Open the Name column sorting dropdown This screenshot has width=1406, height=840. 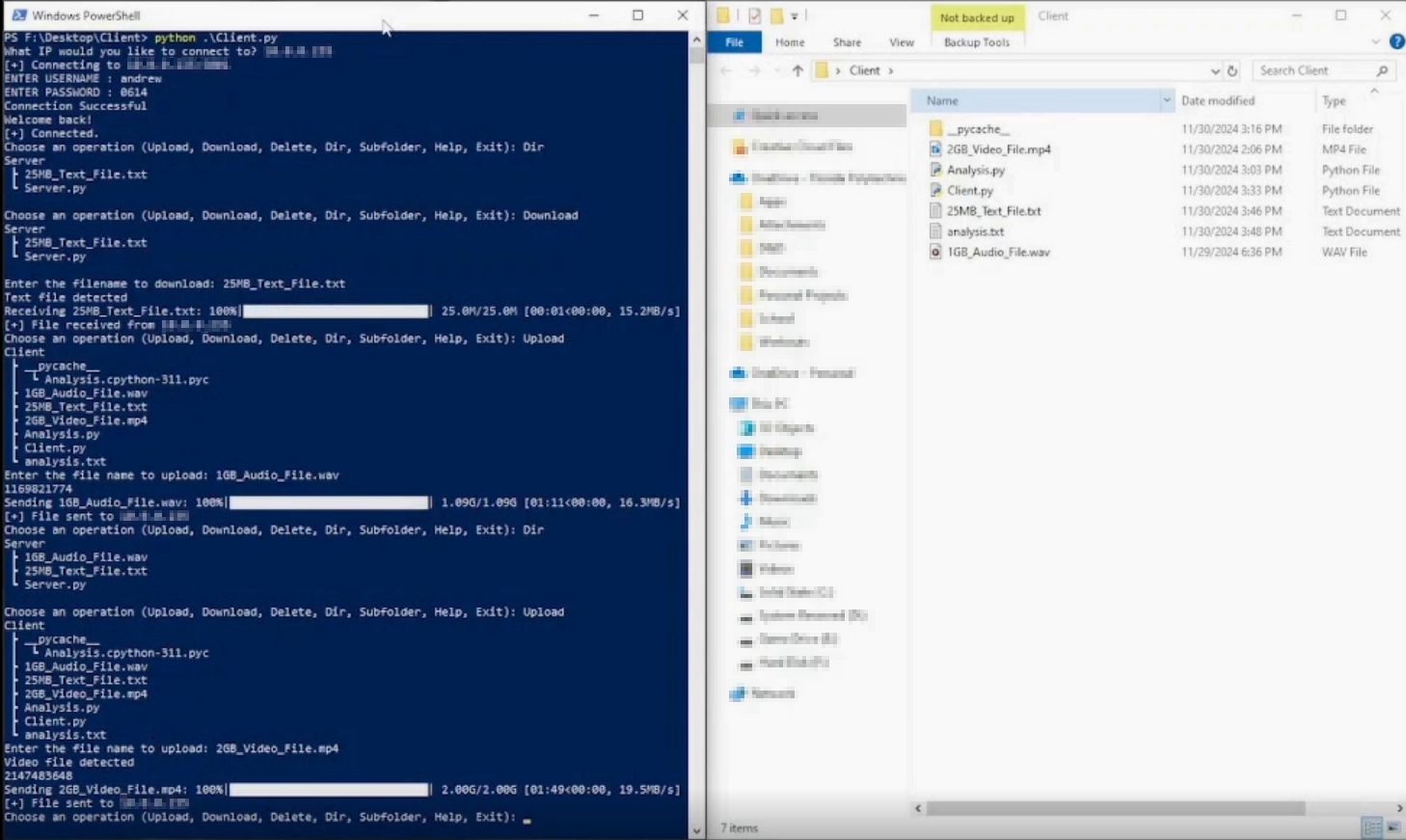pos(1166,99)
